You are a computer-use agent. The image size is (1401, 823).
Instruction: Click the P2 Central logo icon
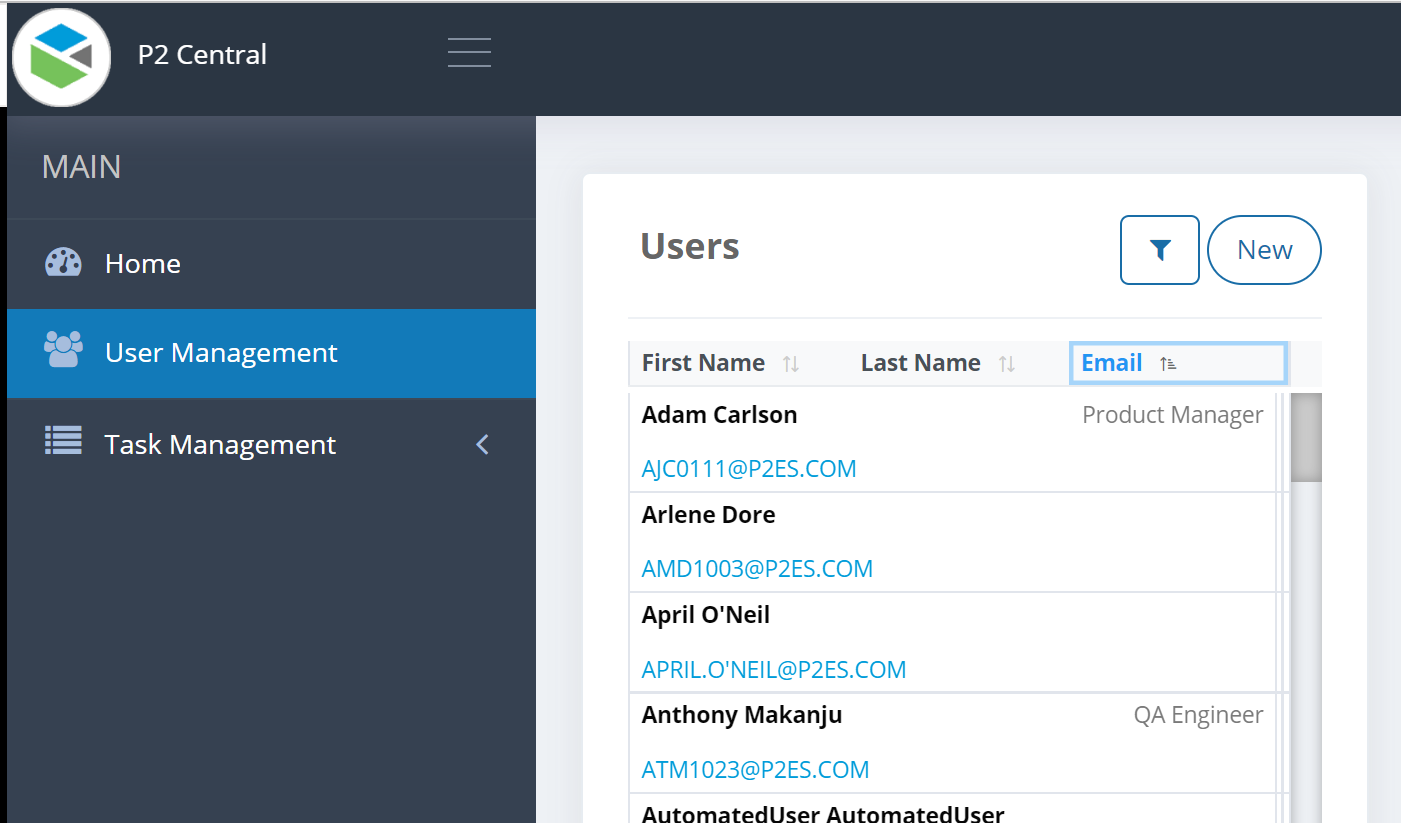[x=61, y=56]
